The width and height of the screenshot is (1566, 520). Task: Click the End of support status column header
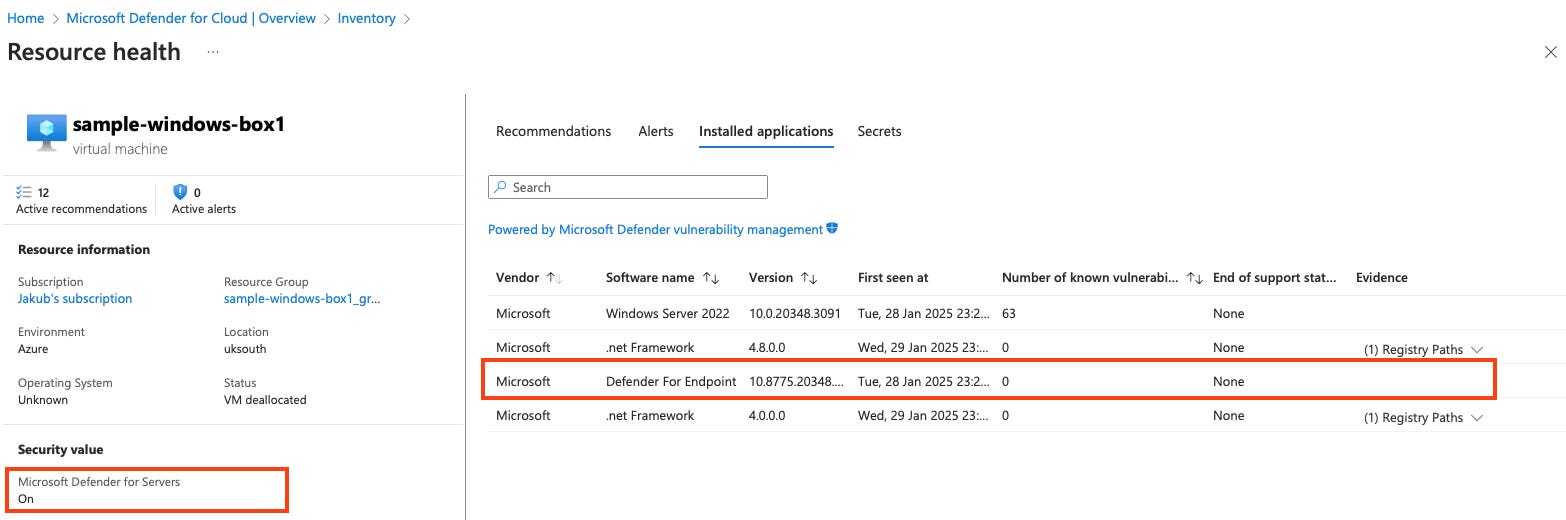(1274, 278)
